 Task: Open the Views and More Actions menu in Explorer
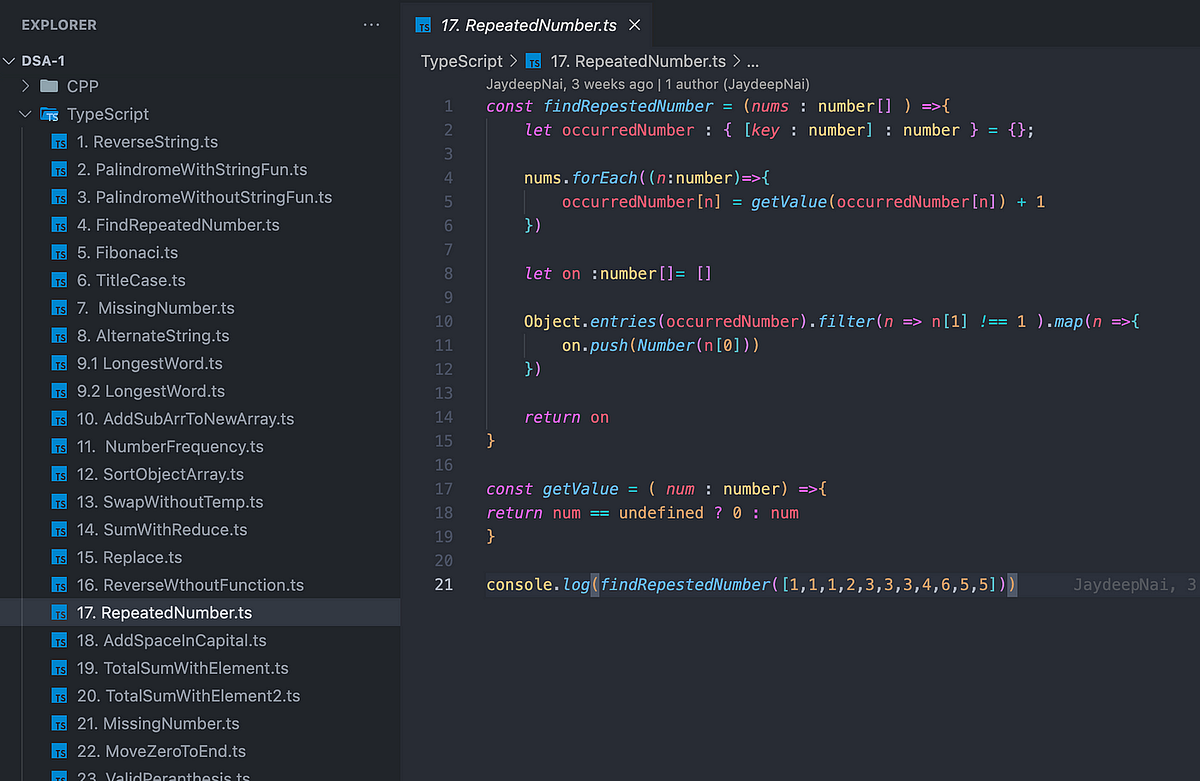pos(371,25)
